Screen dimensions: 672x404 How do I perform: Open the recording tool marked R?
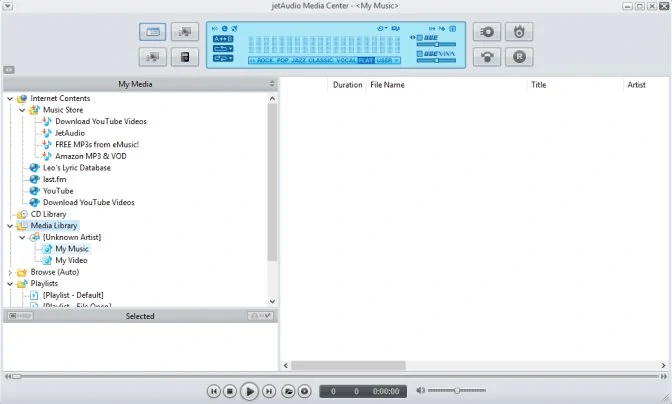[x=519, y=57]
